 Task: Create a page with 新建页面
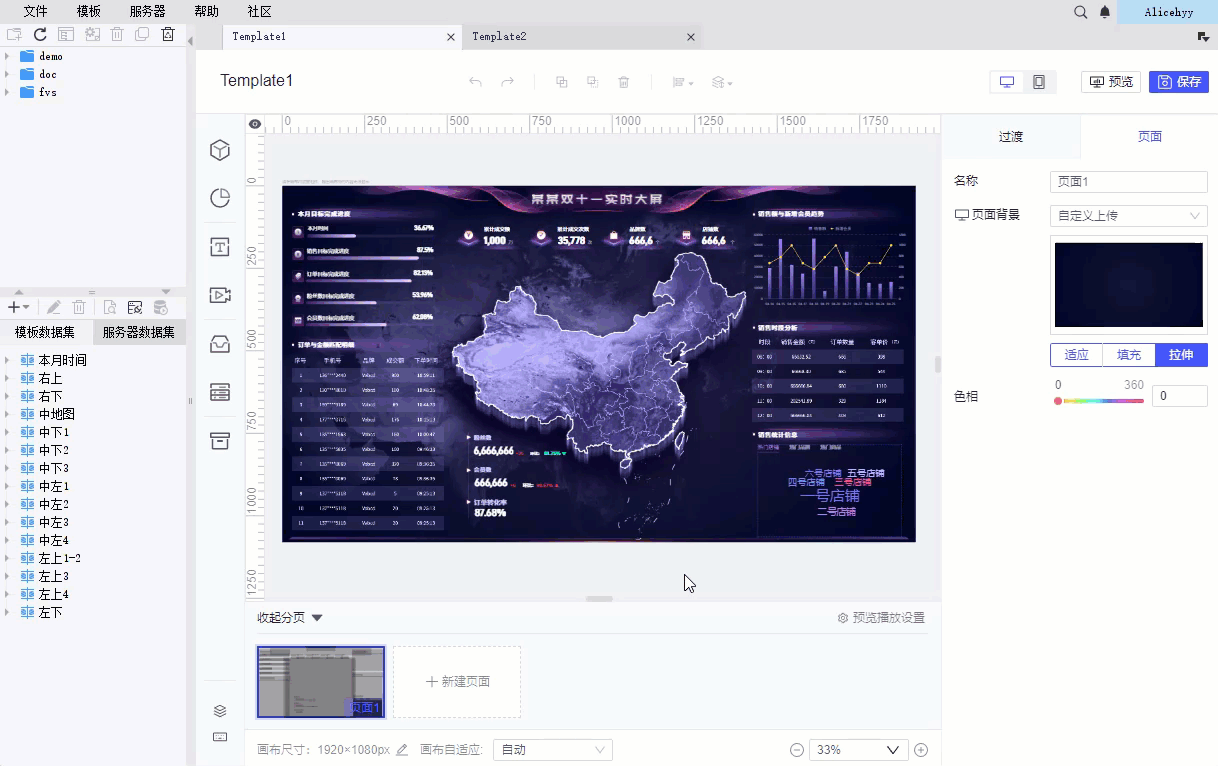tap(456, 681)
